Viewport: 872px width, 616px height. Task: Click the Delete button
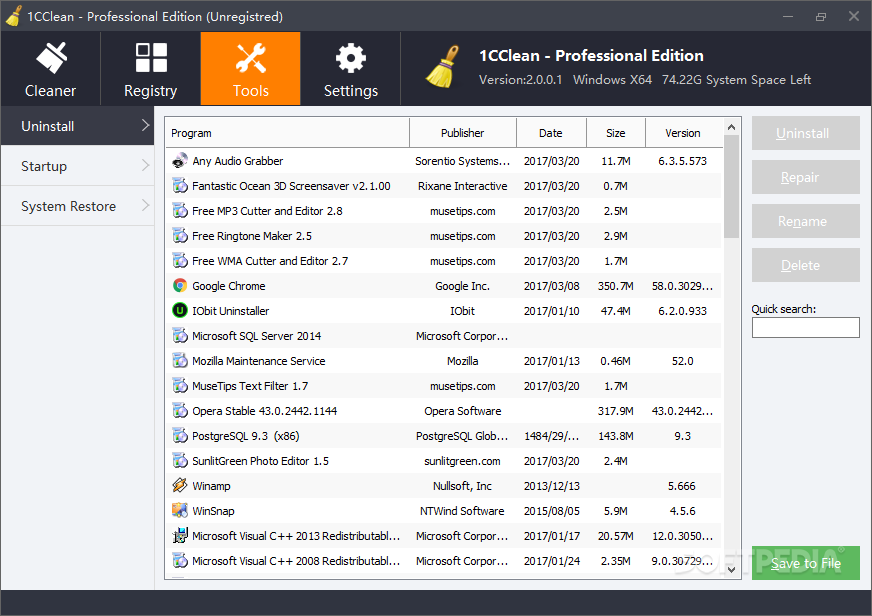pyautogui.click(x=806, y=265)
